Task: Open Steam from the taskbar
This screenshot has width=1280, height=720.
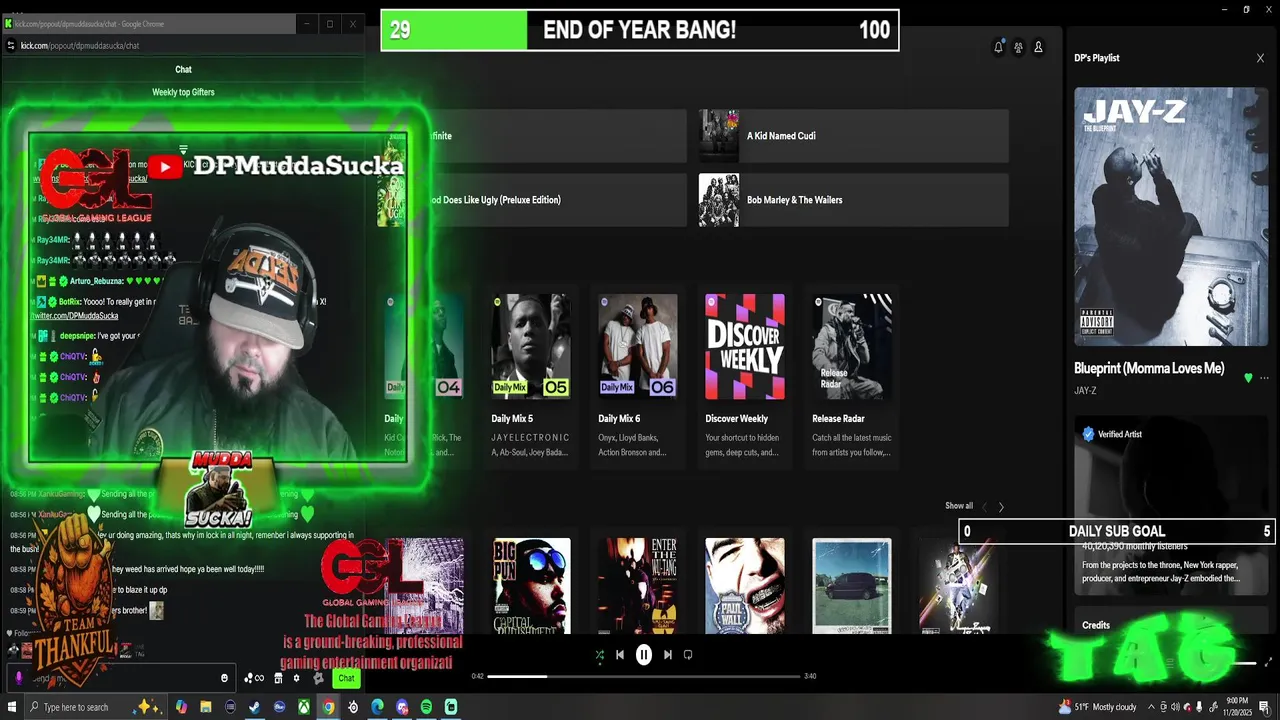Action: pos(254,707)
